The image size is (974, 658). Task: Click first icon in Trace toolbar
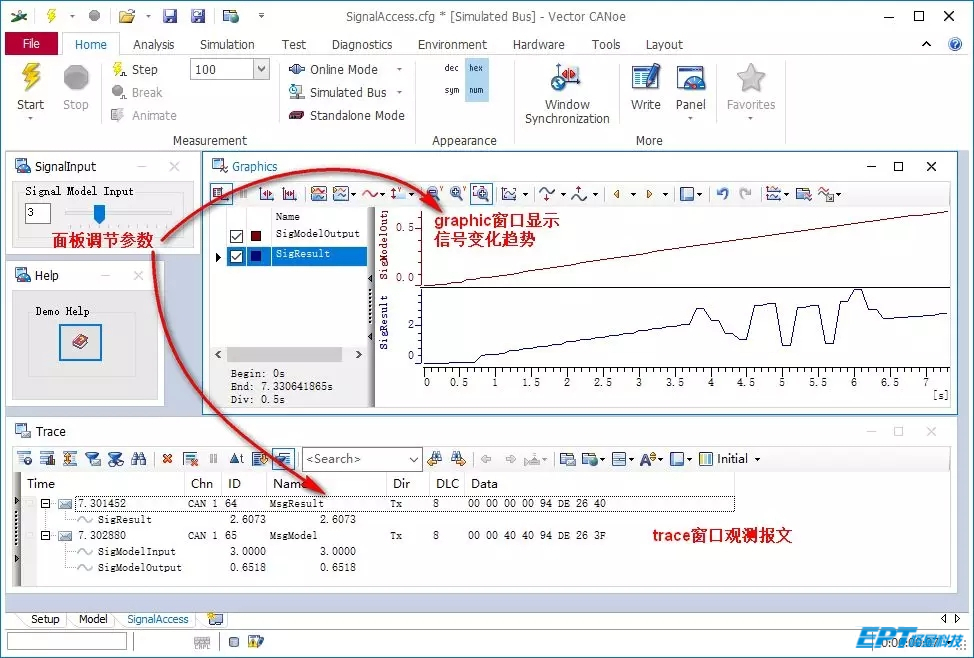pos(24,459)
